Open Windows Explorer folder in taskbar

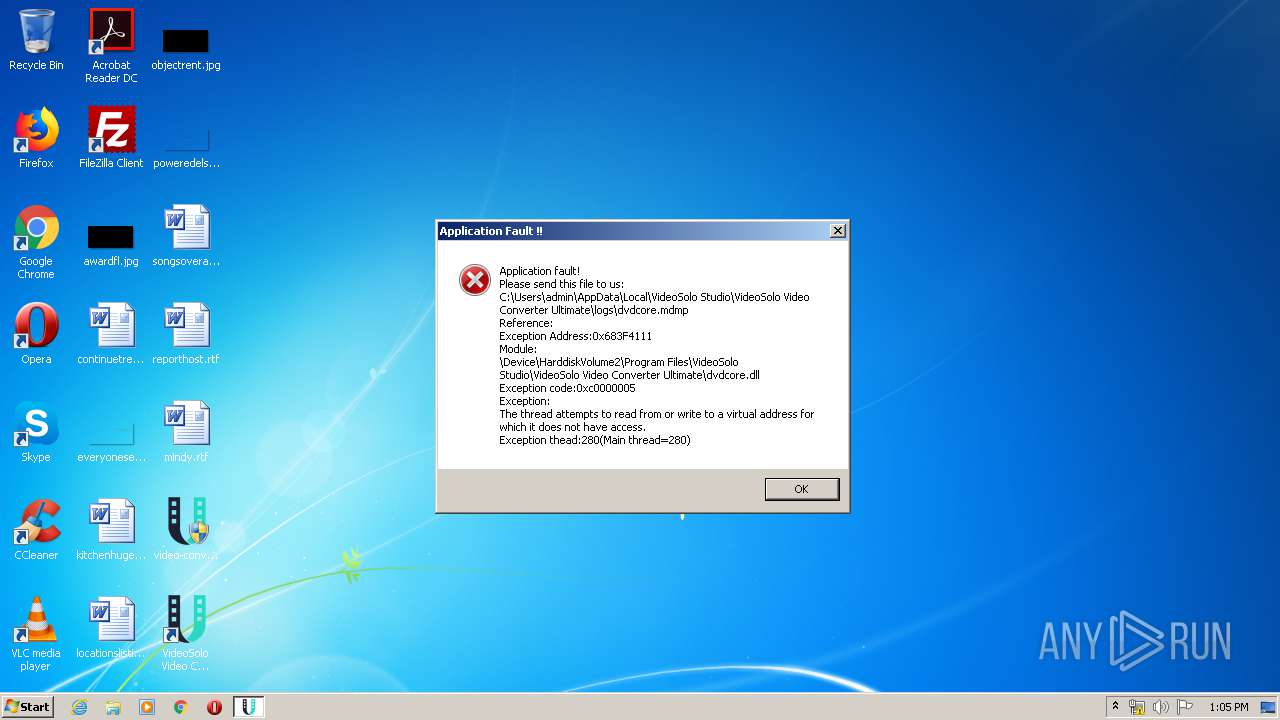point(113,707)
